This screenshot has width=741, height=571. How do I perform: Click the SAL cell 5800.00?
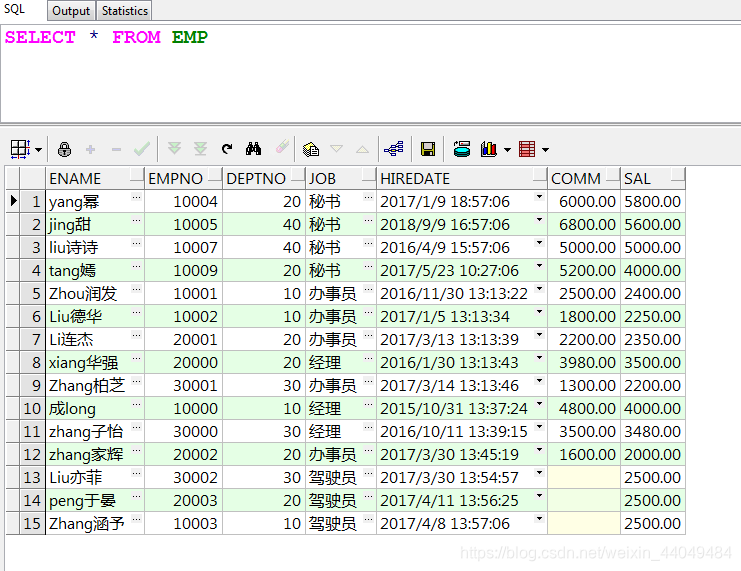tap(653, 201)
